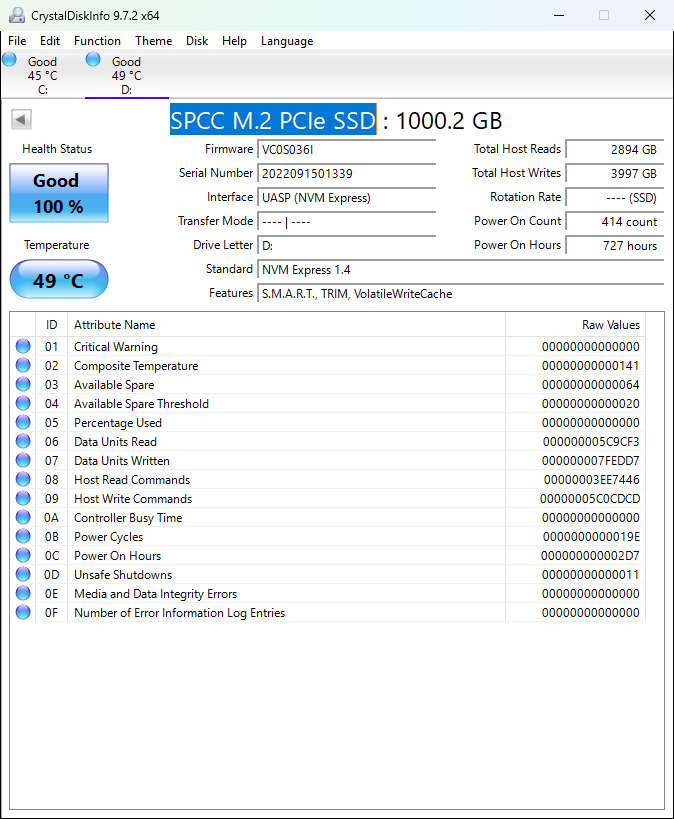Click status orb for Percentage Used row
This screenshot has width=674, height=819.
[x=23, y=422]
